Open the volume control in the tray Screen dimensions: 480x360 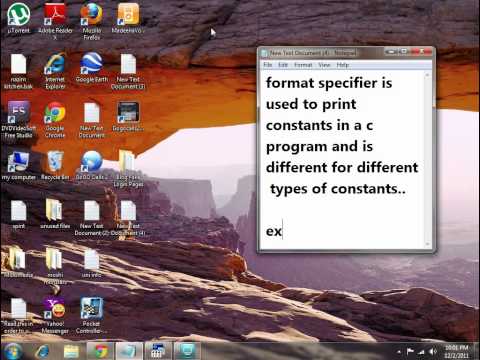point(433,351)
